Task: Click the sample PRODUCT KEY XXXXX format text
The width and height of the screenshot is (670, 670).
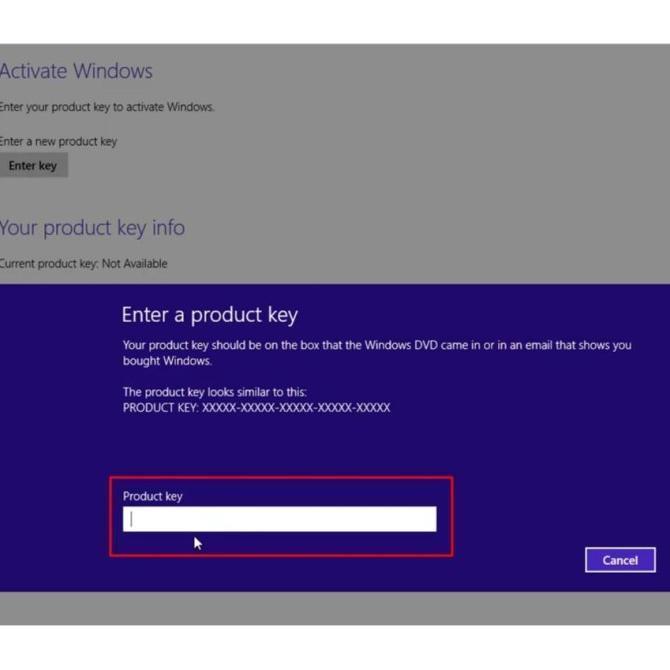Action: point(256,408)
